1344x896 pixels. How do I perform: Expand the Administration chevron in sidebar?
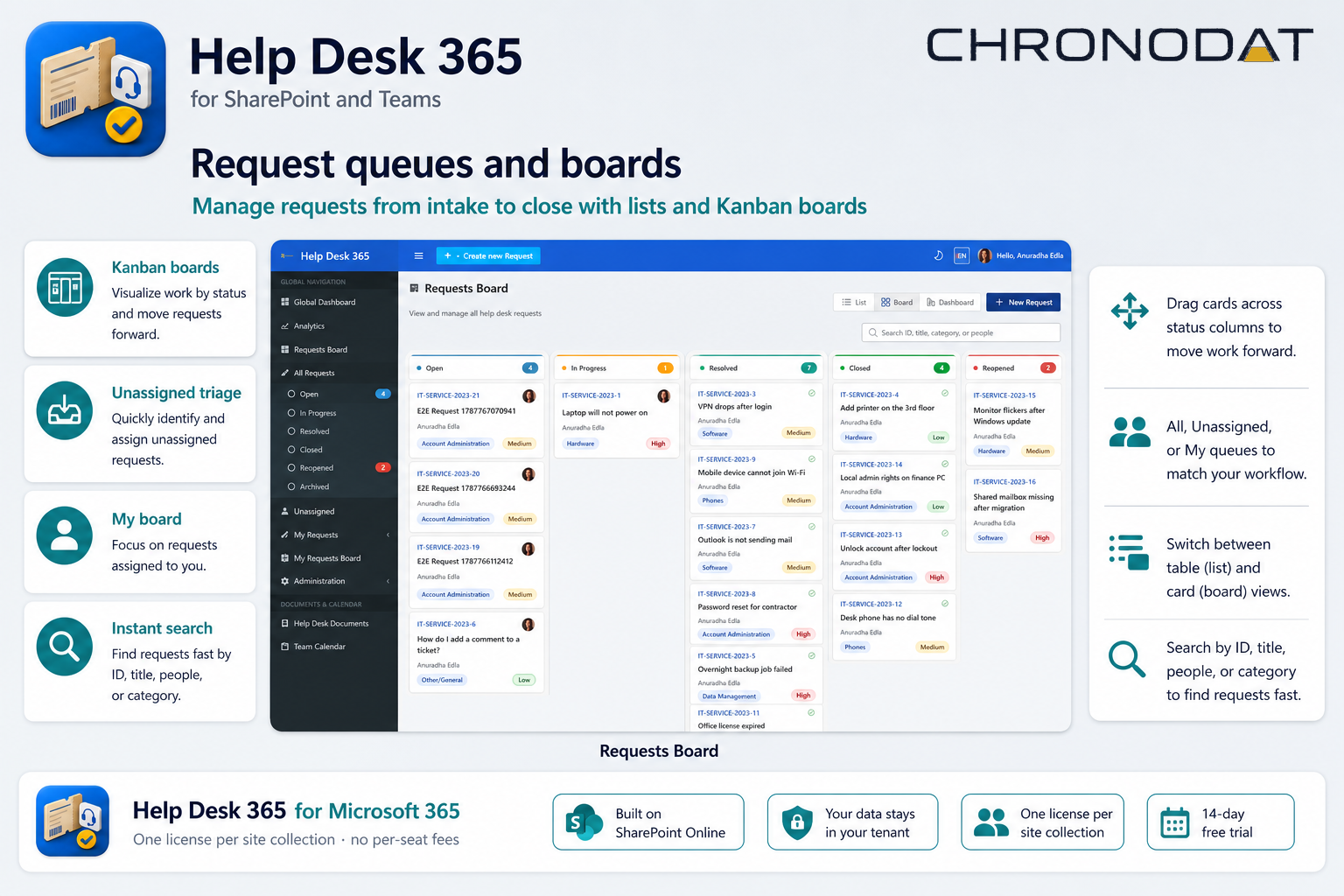(x=388, y=581)
